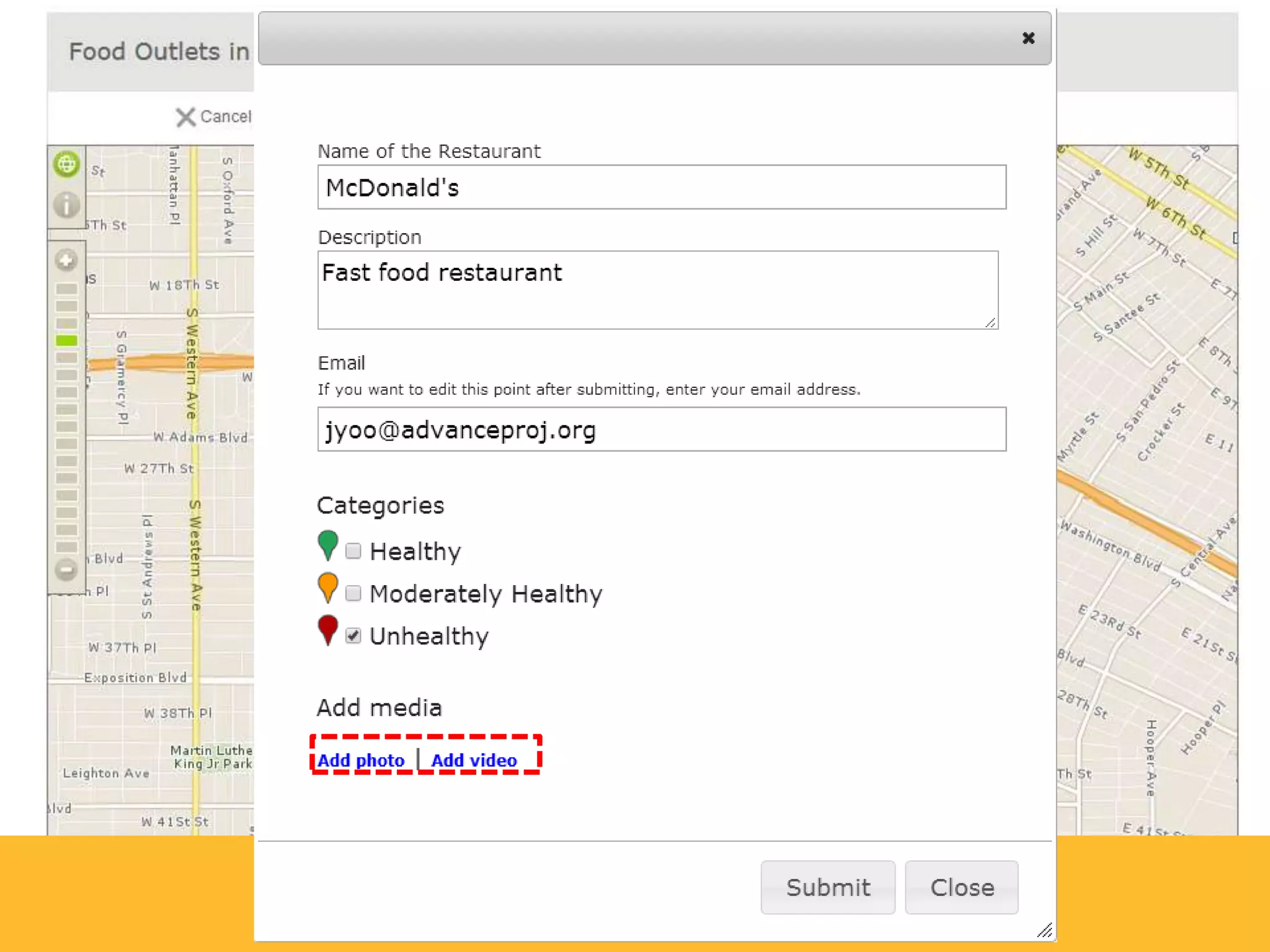Click the Add video link

click(474, 760)
